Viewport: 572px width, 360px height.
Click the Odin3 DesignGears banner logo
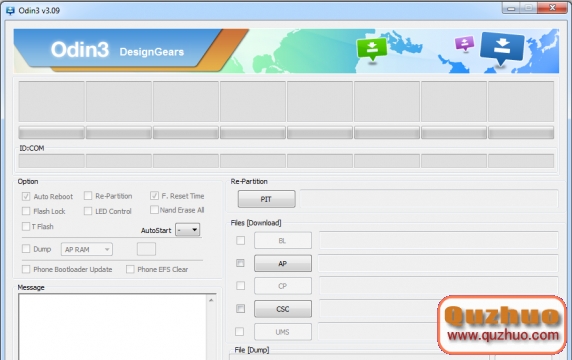click(x=117, y=50)
